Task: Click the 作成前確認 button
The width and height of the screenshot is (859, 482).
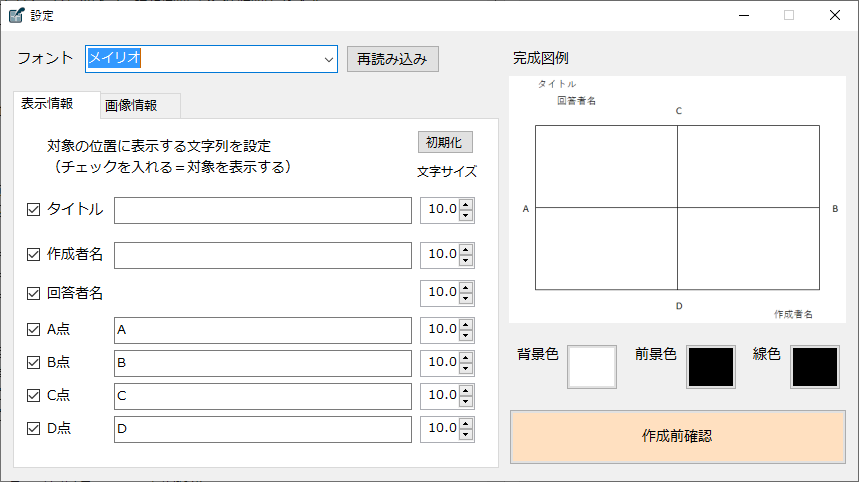Action: [677, 436]
